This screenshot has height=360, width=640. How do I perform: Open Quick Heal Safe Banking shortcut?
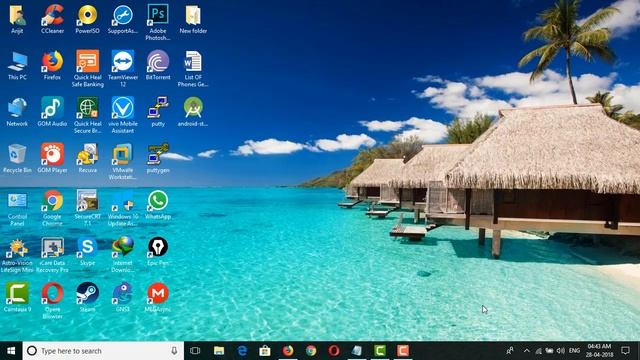(x=87, y=69)
